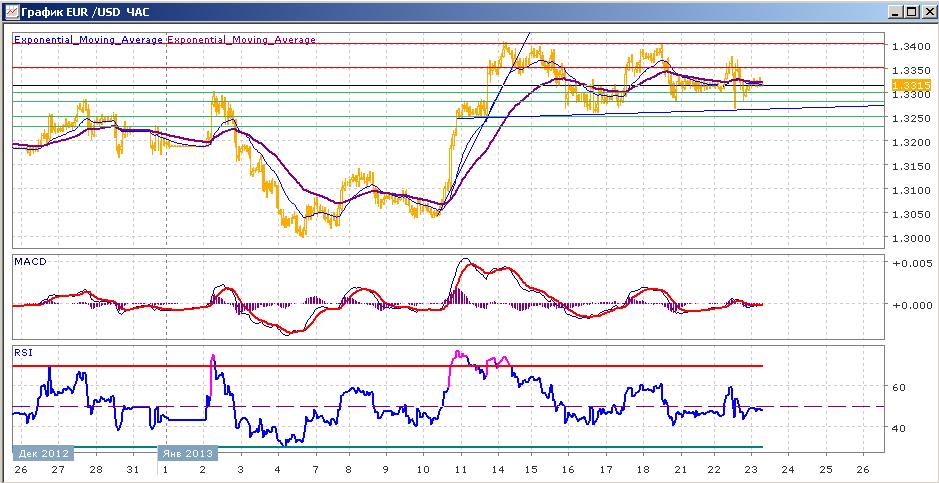Click the RSI panel label
Image resolution: width=939 pixels, height=483 pixels.
21,353
